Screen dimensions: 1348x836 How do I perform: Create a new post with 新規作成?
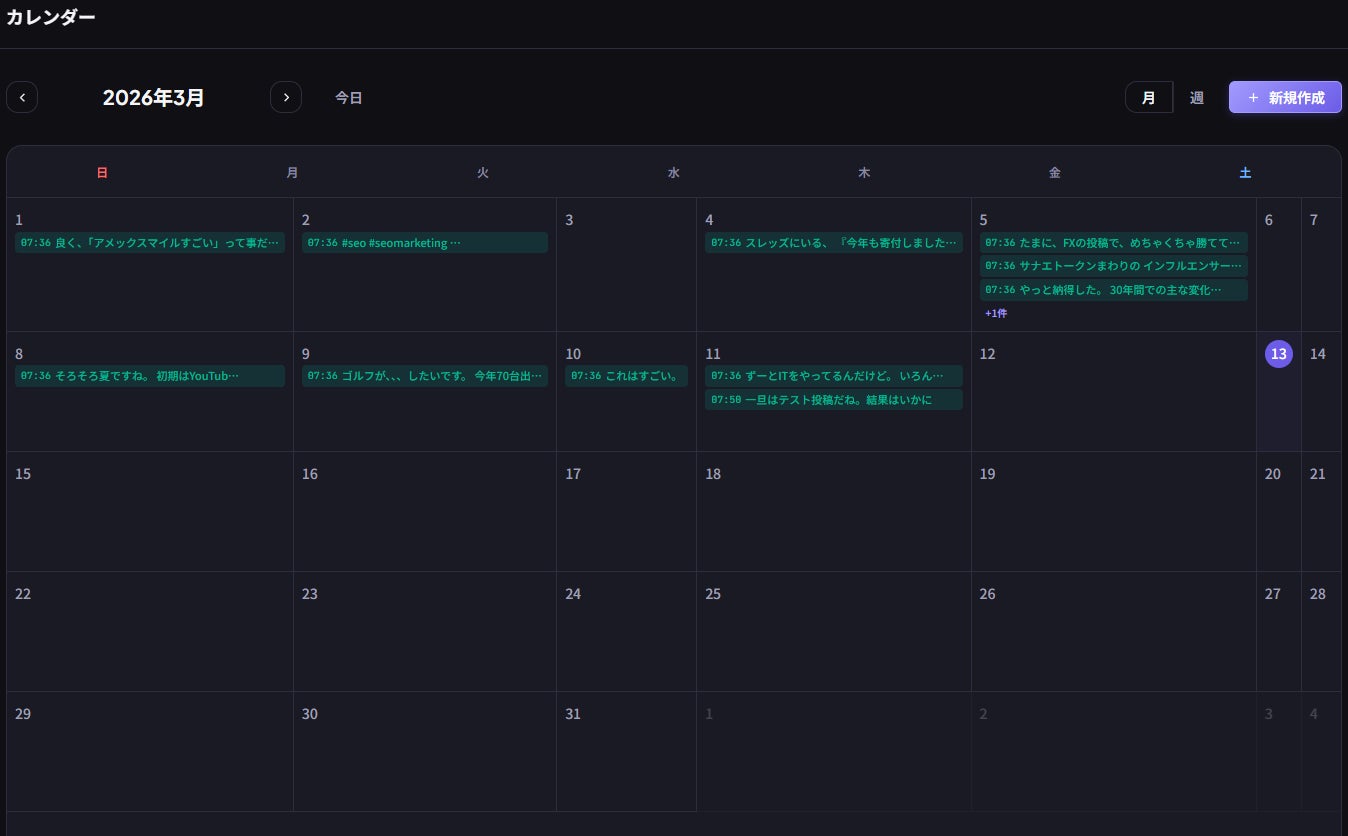click(x=1285, y=97)
